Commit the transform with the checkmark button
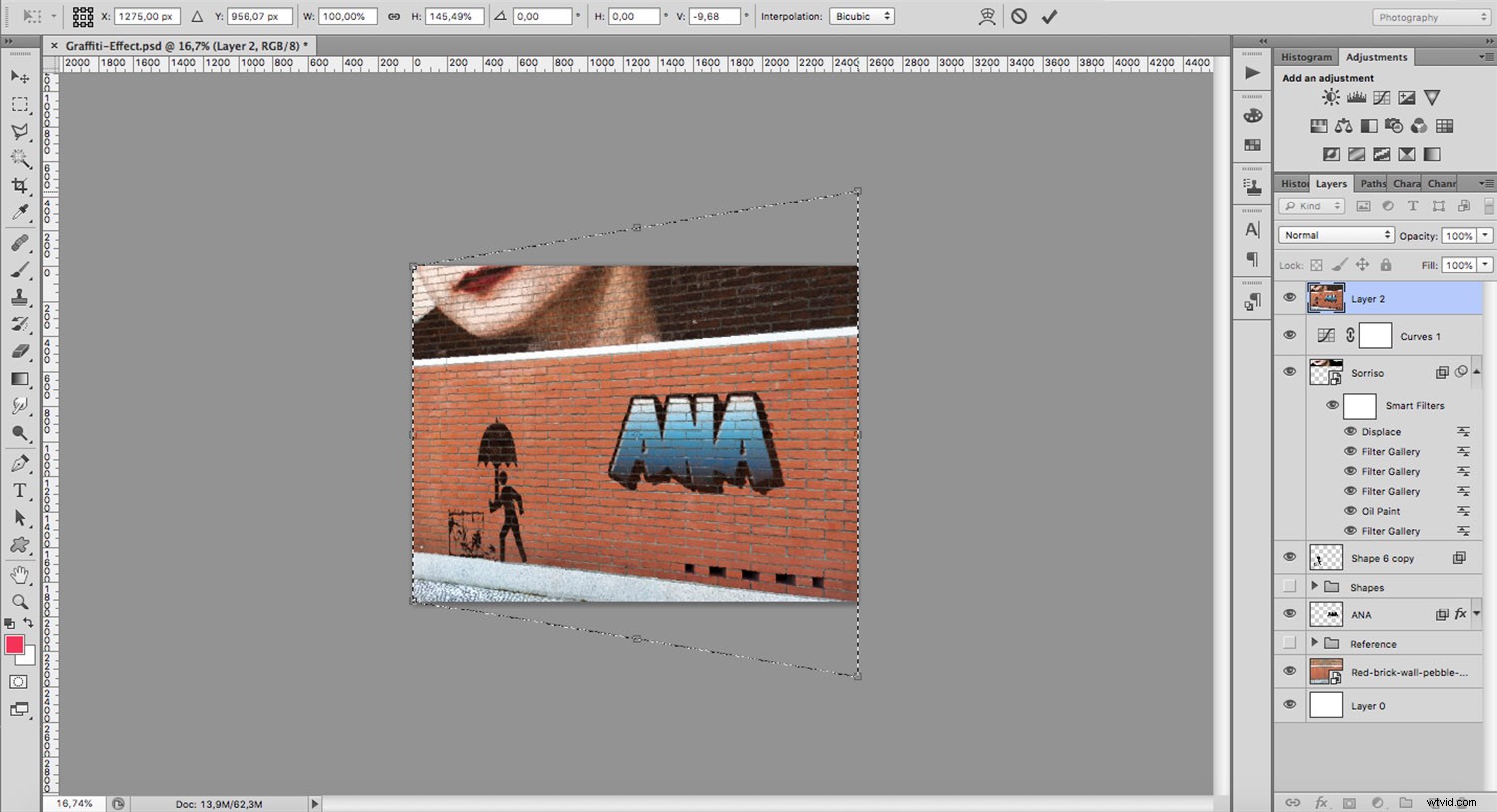Screen dimensions: 1497x812 [1048, 16]
